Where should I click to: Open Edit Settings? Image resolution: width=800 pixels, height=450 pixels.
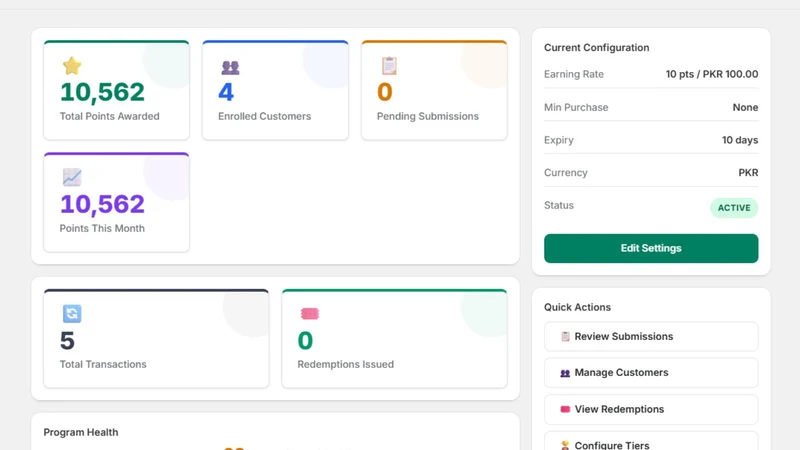(651, 248)
